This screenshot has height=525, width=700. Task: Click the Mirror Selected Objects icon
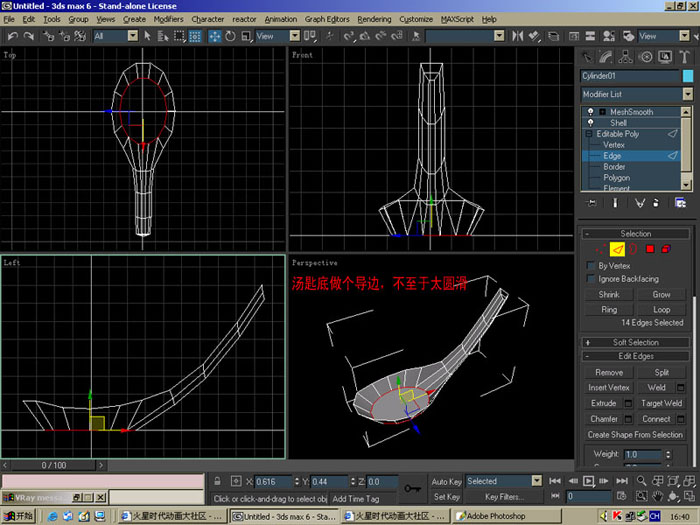coord(517,36)
